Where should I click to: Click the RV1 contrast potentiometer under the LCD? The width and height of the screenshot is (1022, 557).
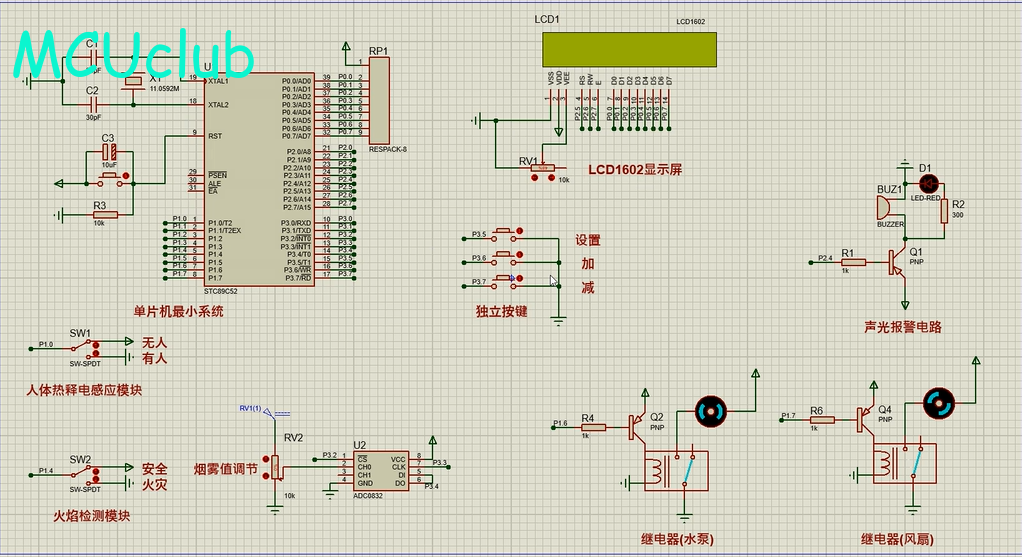(546, 168)
